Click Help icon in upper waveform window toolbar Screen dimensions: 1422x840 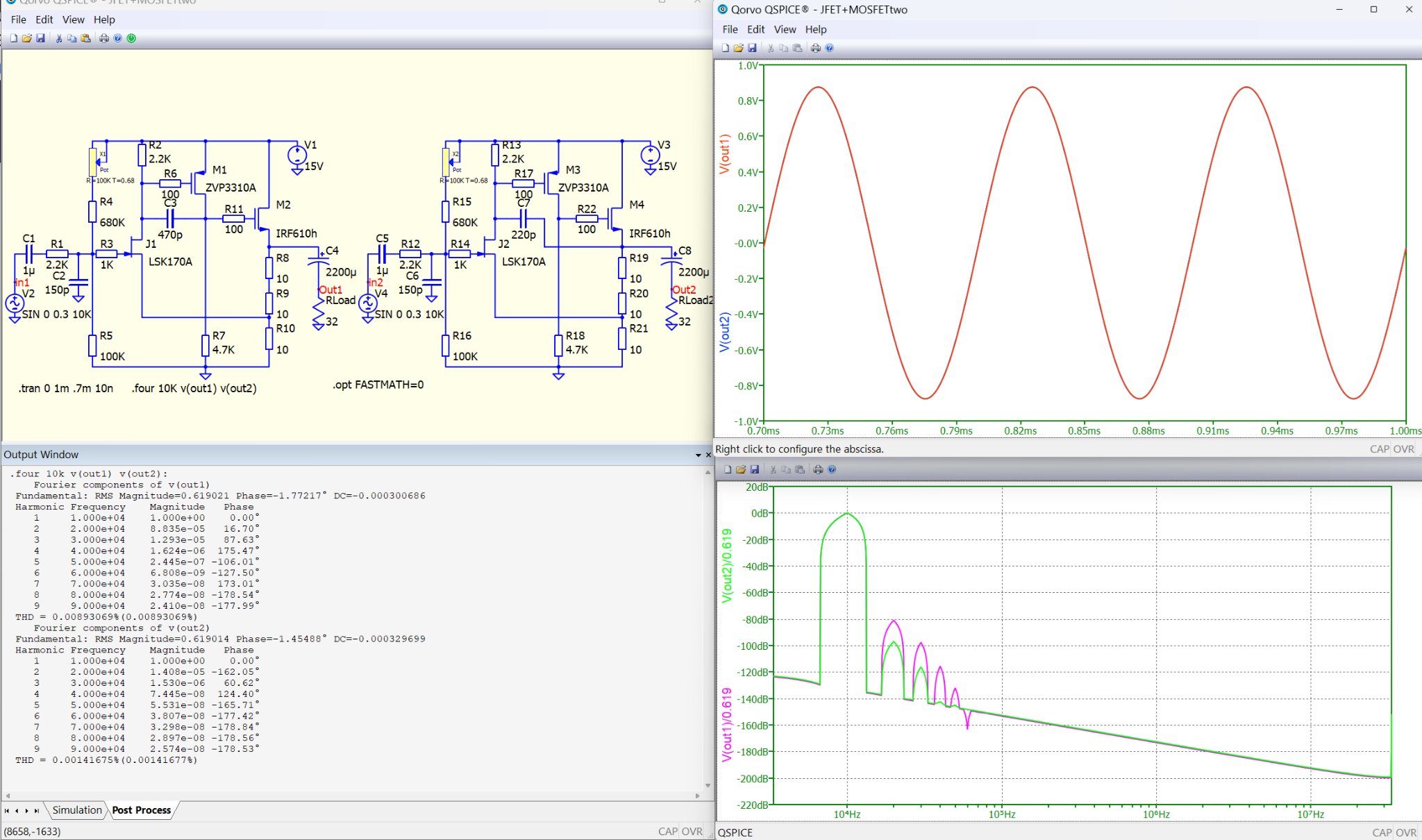point(829,48)
